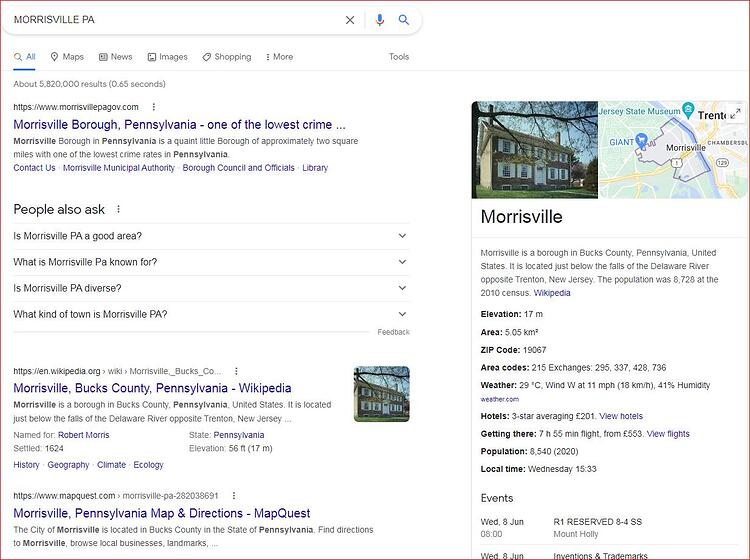The width and height of the screenshot is (750, 560).
Task: Switch to the Images tab
Action: (x=167, y=56)
